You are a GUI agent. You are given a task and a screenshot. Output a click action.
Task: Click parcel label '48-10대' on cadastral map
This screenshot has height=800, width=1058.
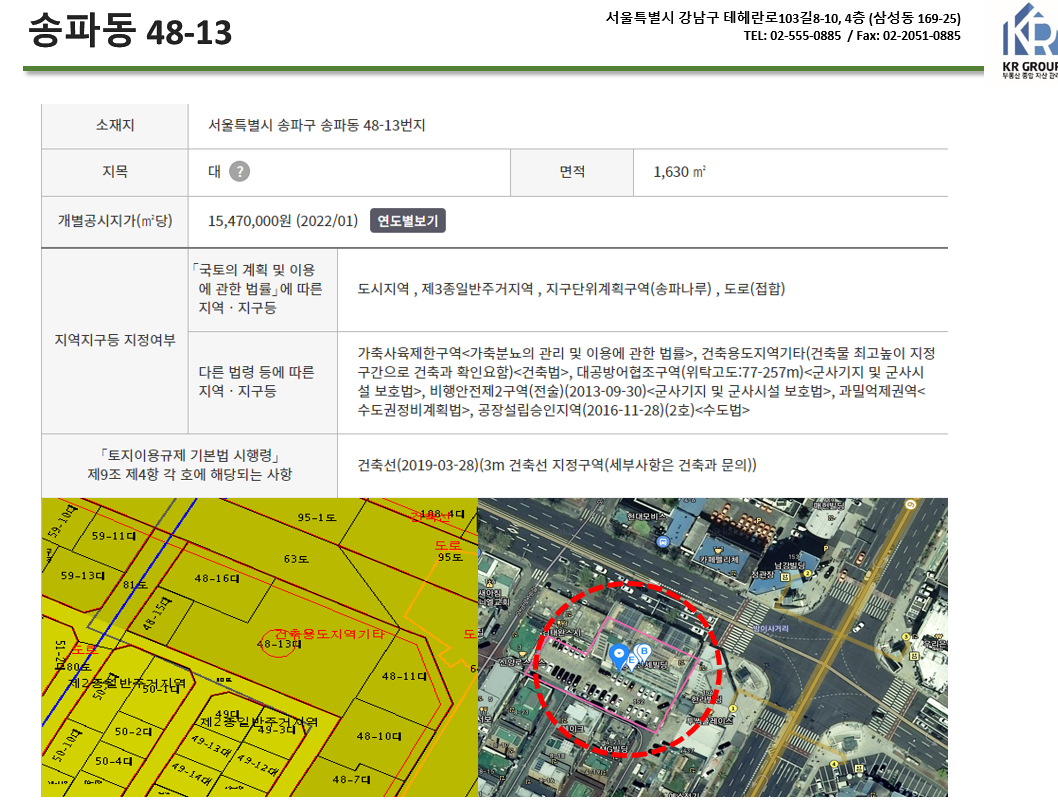[379, 737]
